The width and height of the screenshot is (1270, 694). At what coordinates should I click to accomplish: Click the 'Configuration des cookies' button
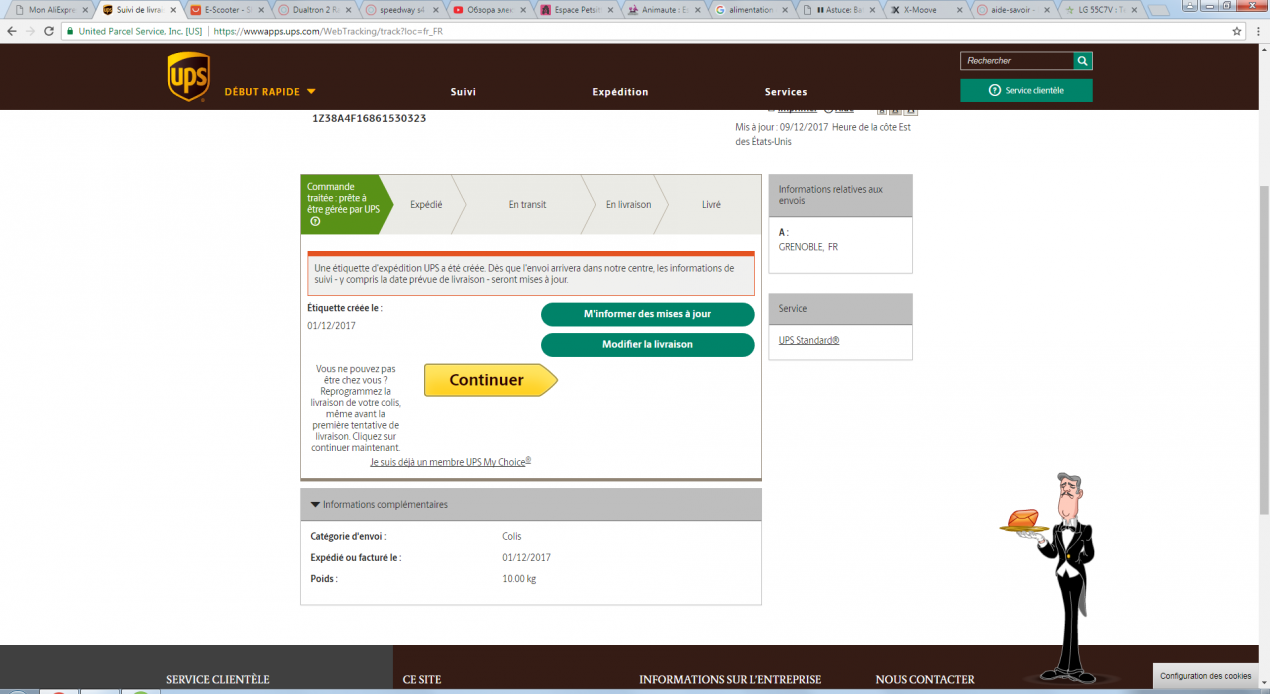coord(1205,676)
